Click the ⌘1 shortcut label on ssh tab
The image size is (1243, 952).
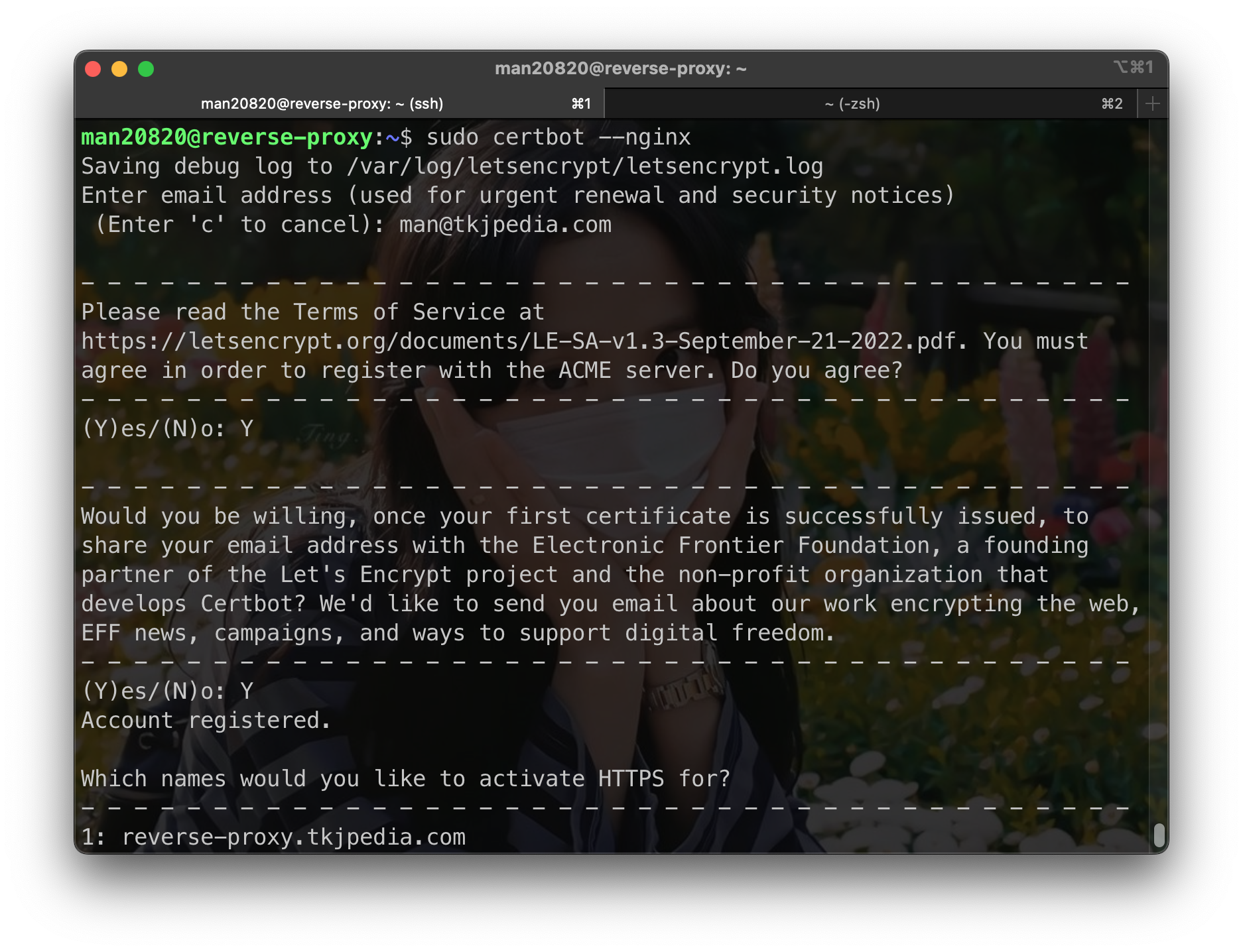click(x=581, y=104)
